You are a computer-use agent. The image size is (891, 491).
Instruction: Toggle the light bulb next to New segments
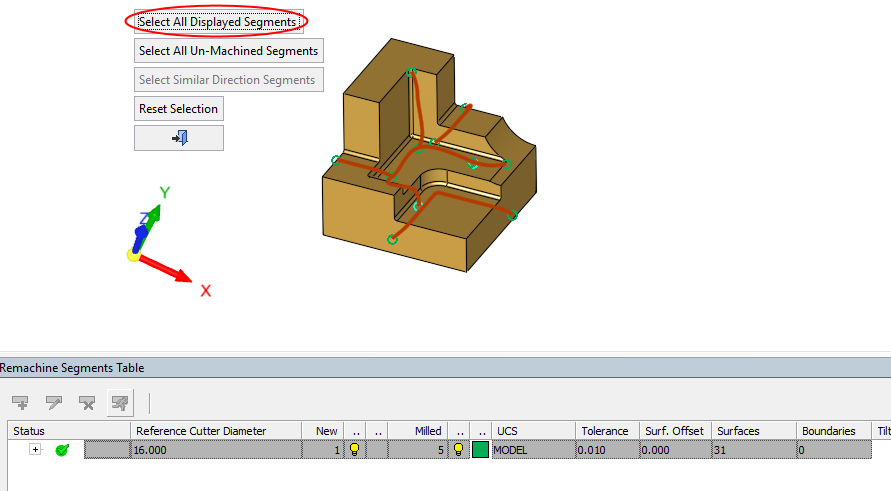click(x=354, y=450)
